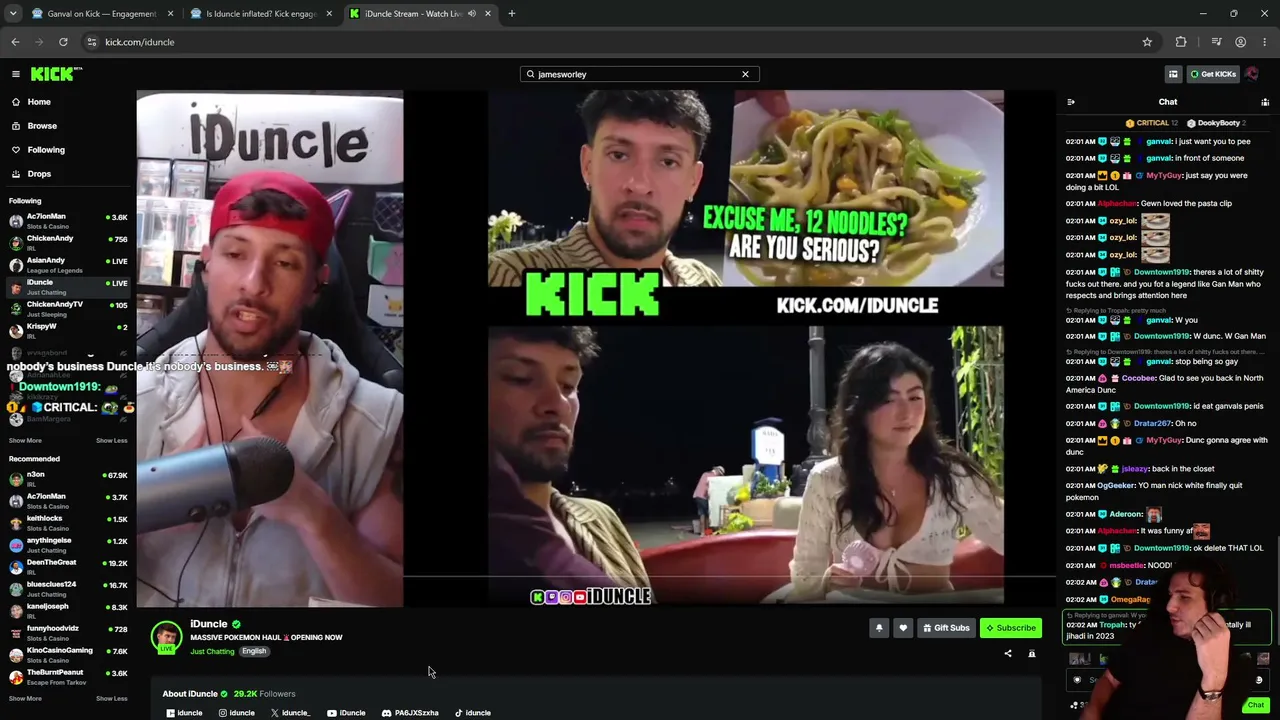1280x720 pixels.
Task: Open the user profile avatar menu
Action: point(1252,74)
